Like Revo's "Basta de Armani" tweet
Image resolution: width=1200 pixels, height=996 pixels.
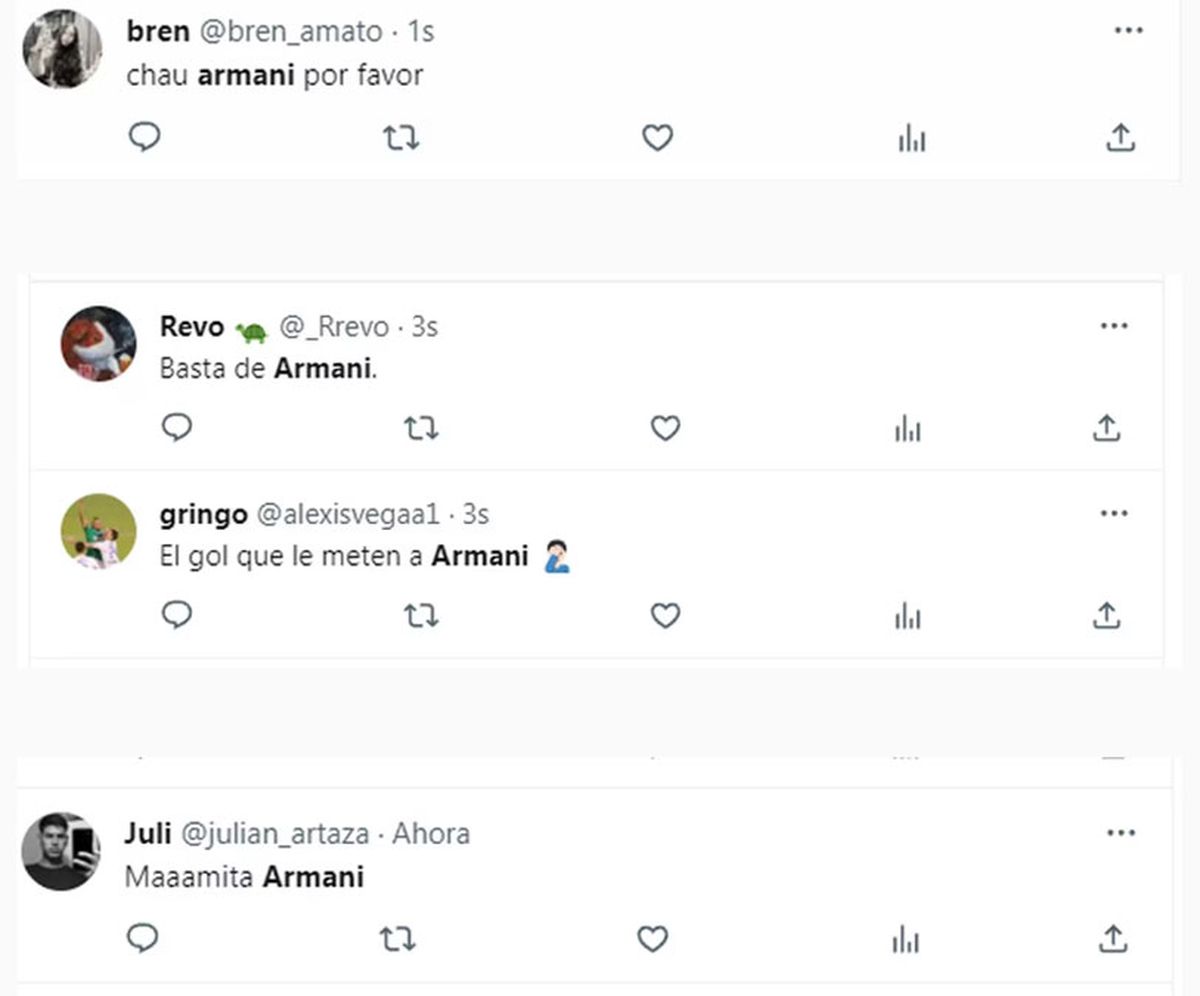click(x=665, y=429)
